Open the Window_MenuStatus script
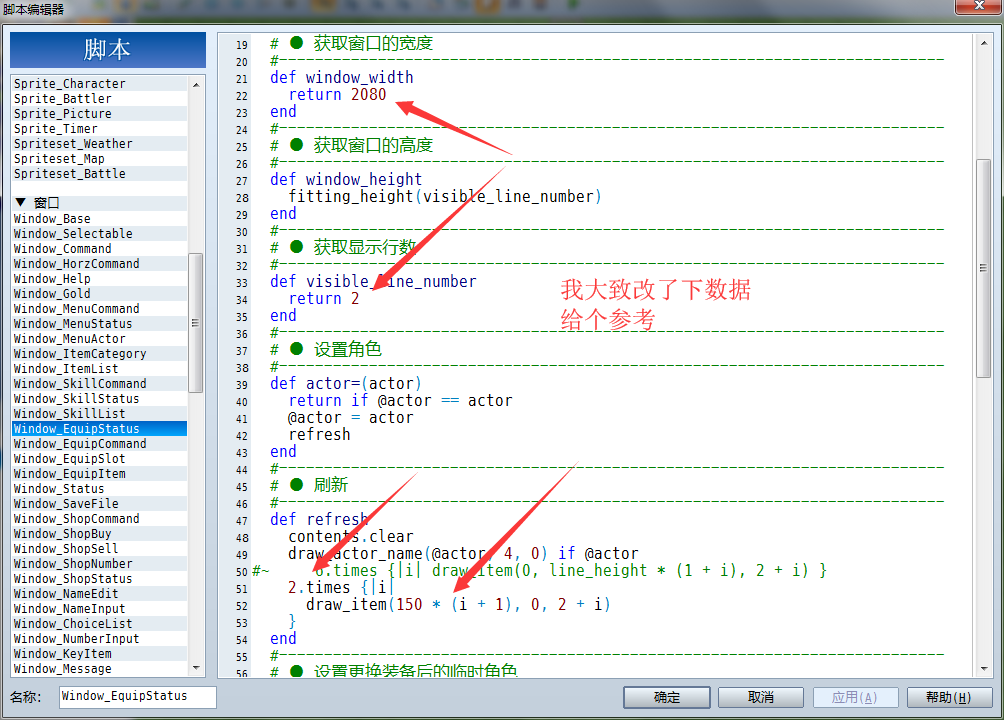 [99, 323]
